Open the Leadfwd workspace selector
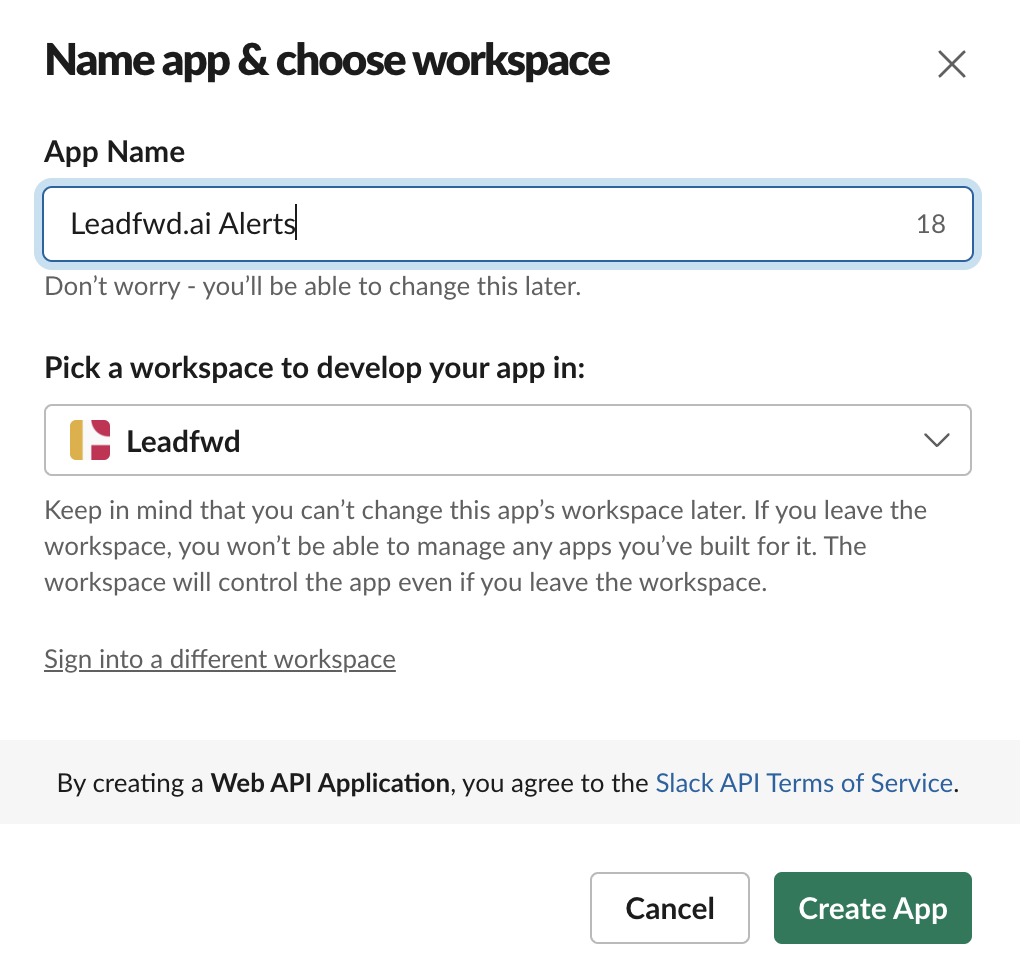Screen dimensions: 1020x978 tap(507, 440)
